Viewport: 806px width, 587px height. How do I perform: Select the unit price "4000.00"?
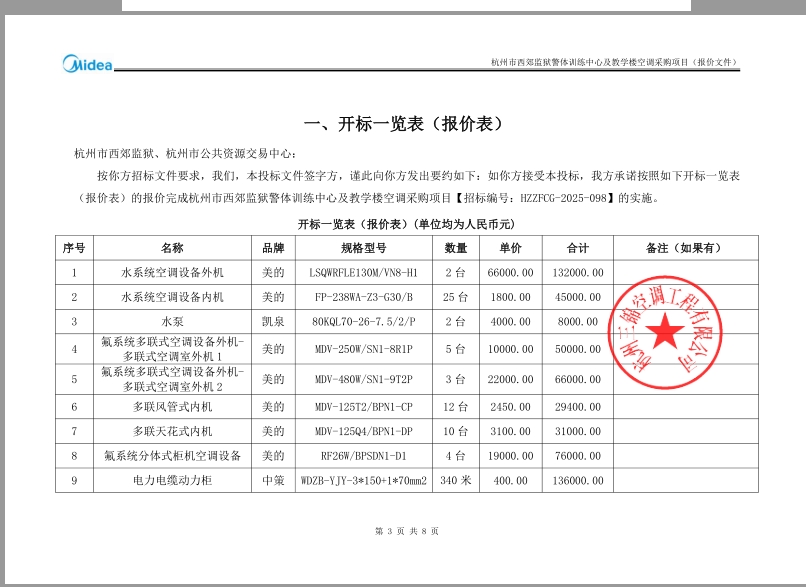pyautogui.click(x=510, y=322)
